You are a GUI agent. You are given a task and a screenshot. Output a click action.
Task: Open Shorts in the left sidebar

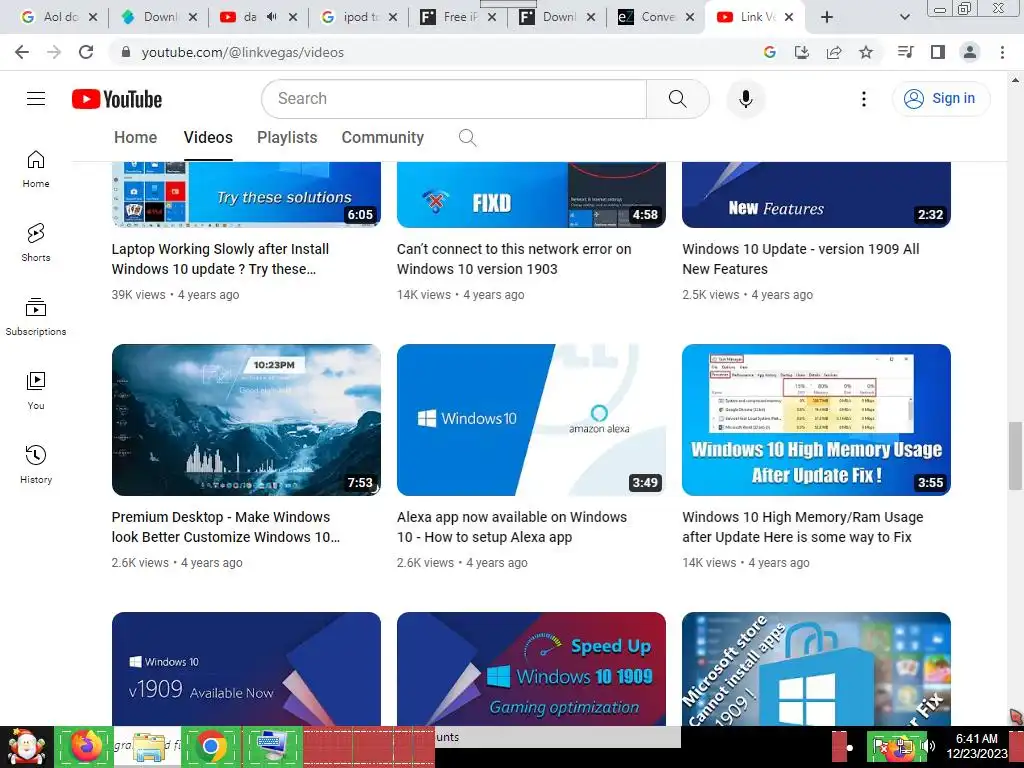[36, 243]
